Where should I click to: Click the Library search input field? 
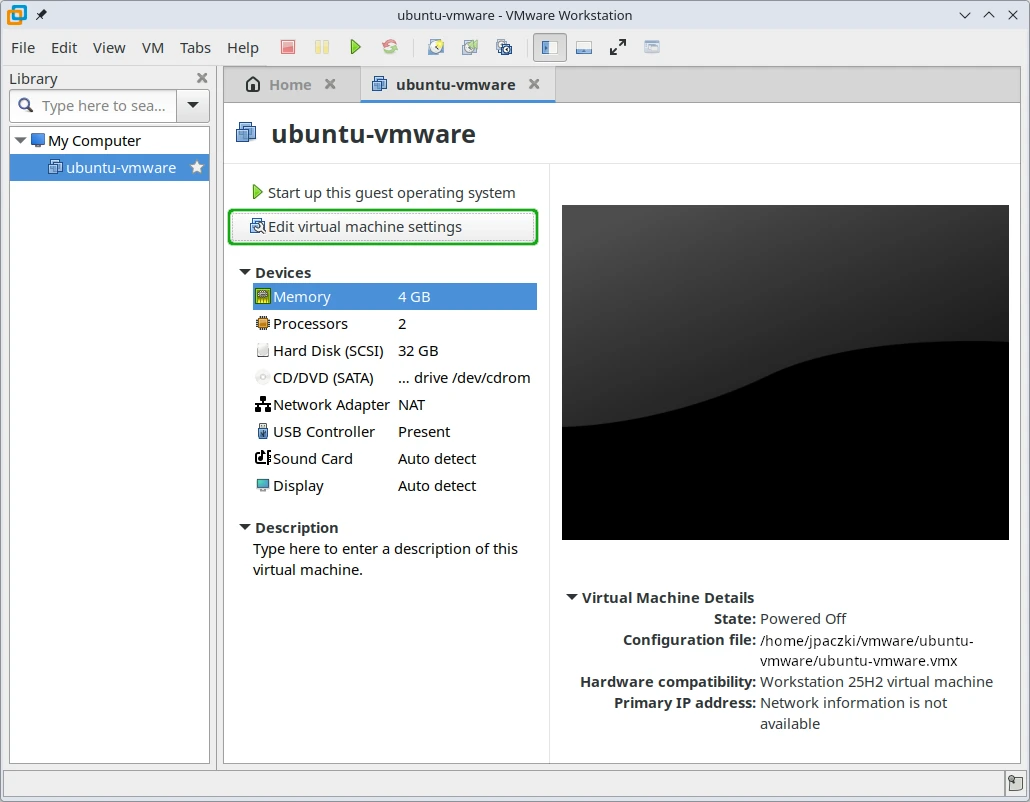point(103,106)
